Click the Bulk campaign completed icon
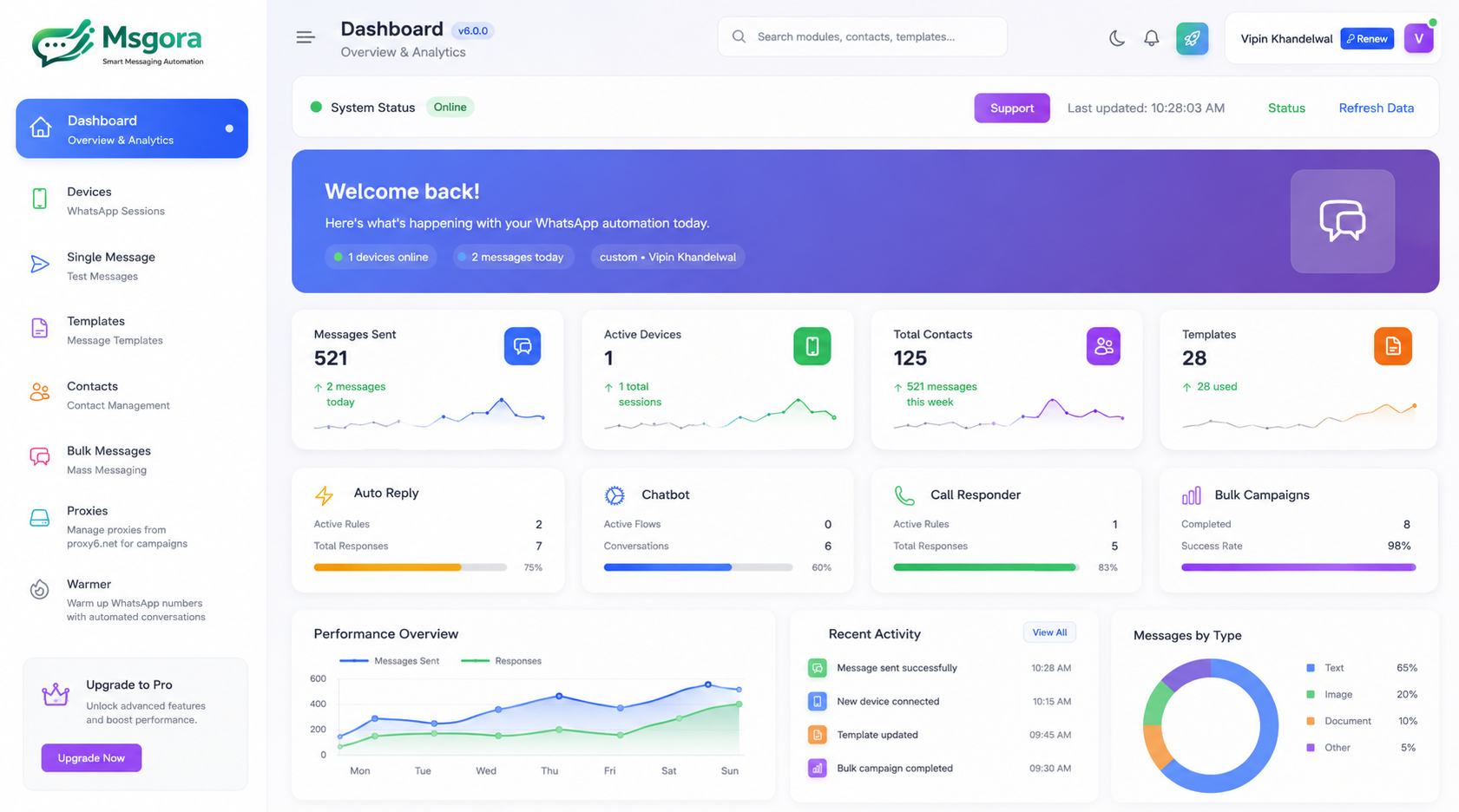The image size is (1459, 812). [817, 768]
